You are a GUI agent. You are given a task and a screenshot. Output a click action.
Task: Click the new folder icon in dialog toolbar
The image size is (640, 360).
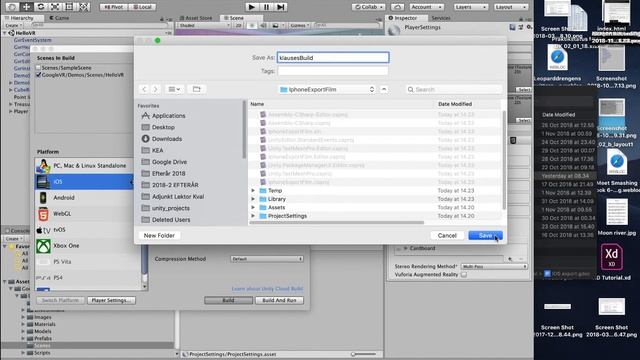point(196,89)
